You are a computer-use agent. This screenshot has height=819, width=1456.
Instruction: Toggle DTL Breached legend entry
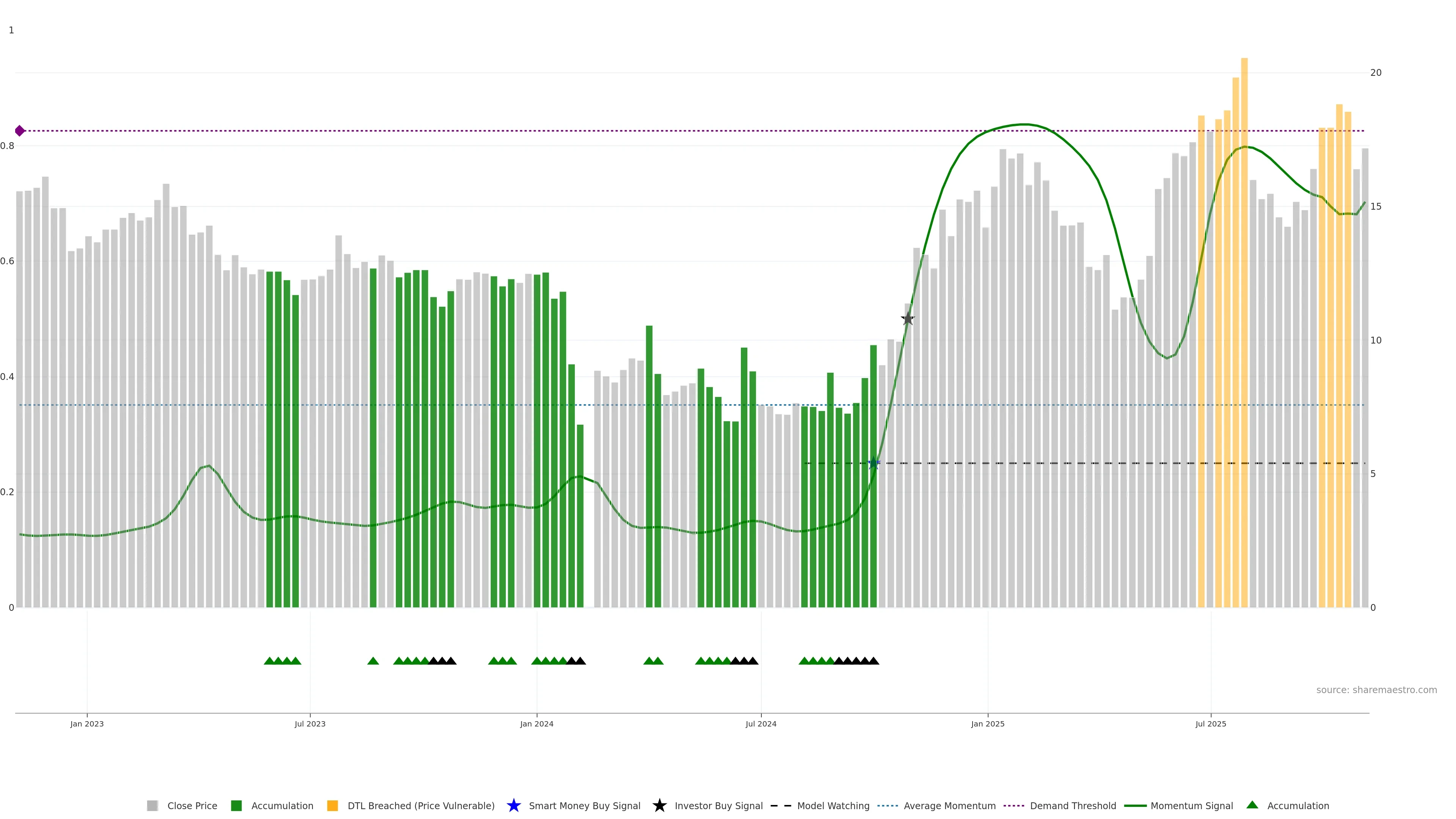click(x=420, y=805)
